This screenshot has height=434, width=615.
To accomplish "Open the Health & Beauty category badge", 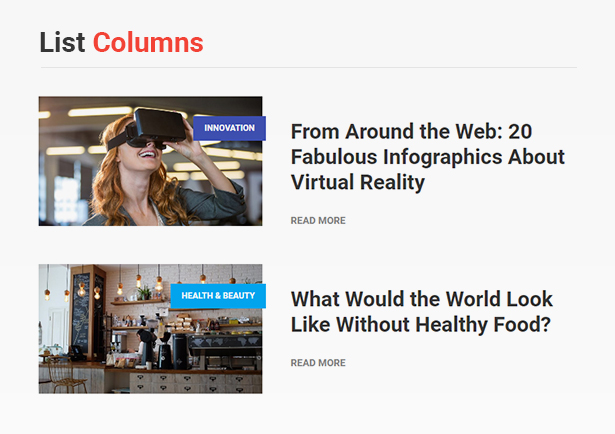I will [x=218, y=296].
